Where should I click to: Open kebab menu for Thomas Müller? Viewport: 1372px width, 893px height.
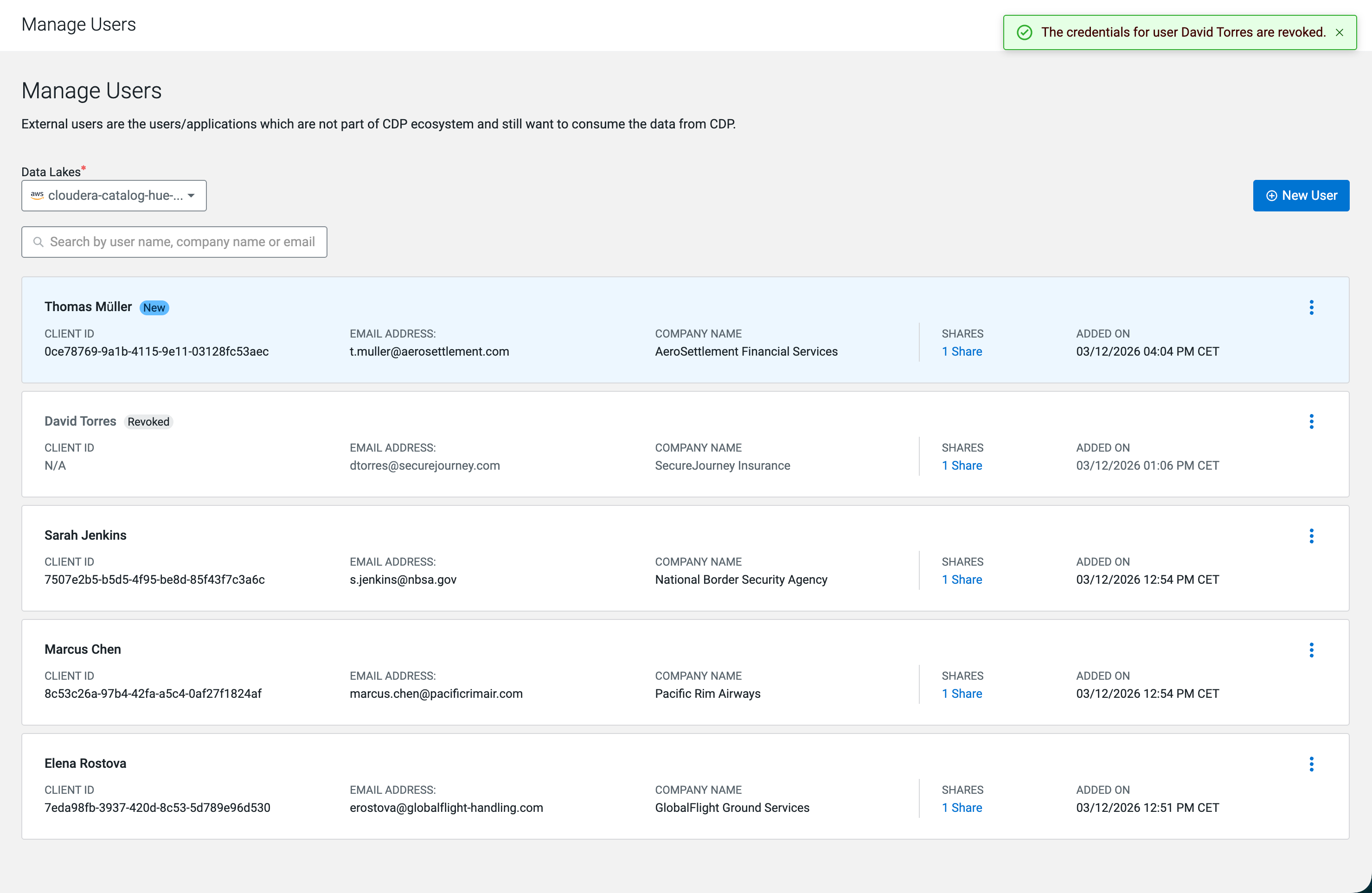[1311, 307]
